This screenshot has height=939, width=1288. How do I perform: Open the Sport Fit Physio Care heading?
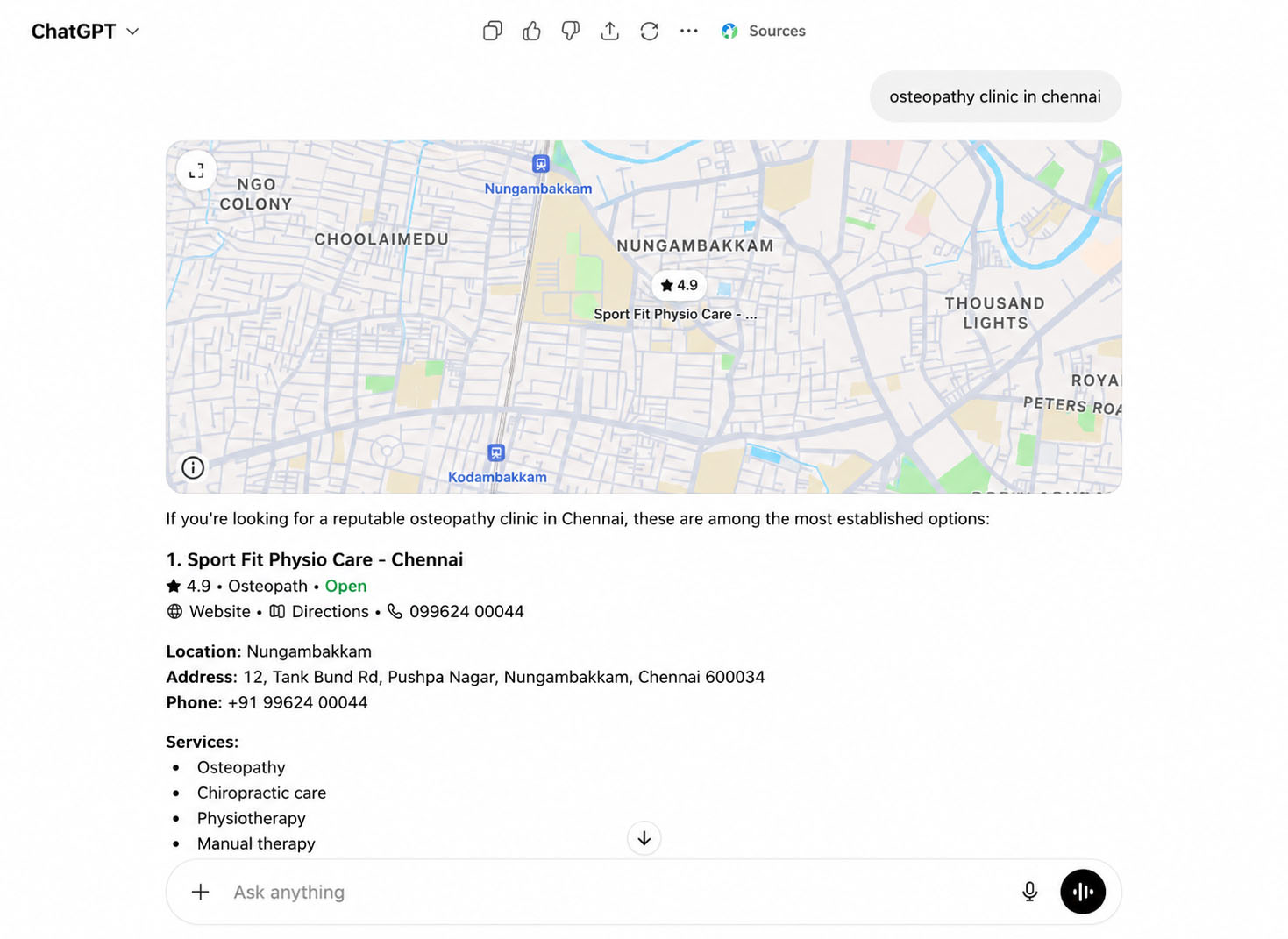(x=315, y=559)
